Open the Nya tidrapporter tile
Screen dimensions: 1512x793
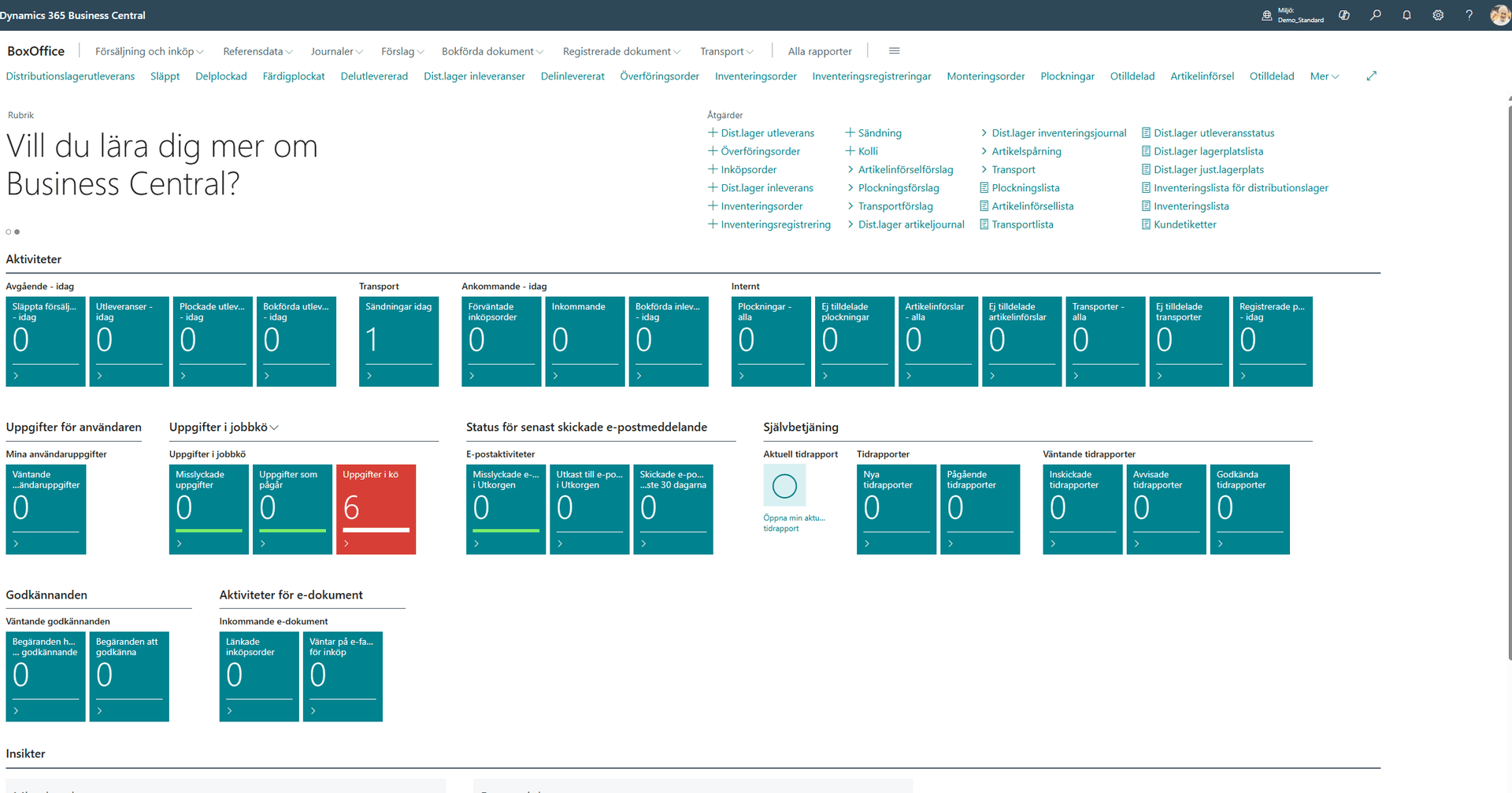[896, 509]
